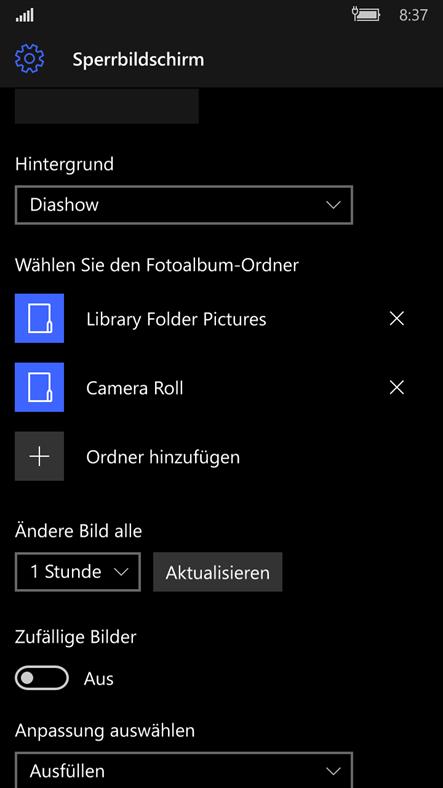
Task: Click the chevron arrow in Diashow dropdown
Action: [x=333, y=205]
